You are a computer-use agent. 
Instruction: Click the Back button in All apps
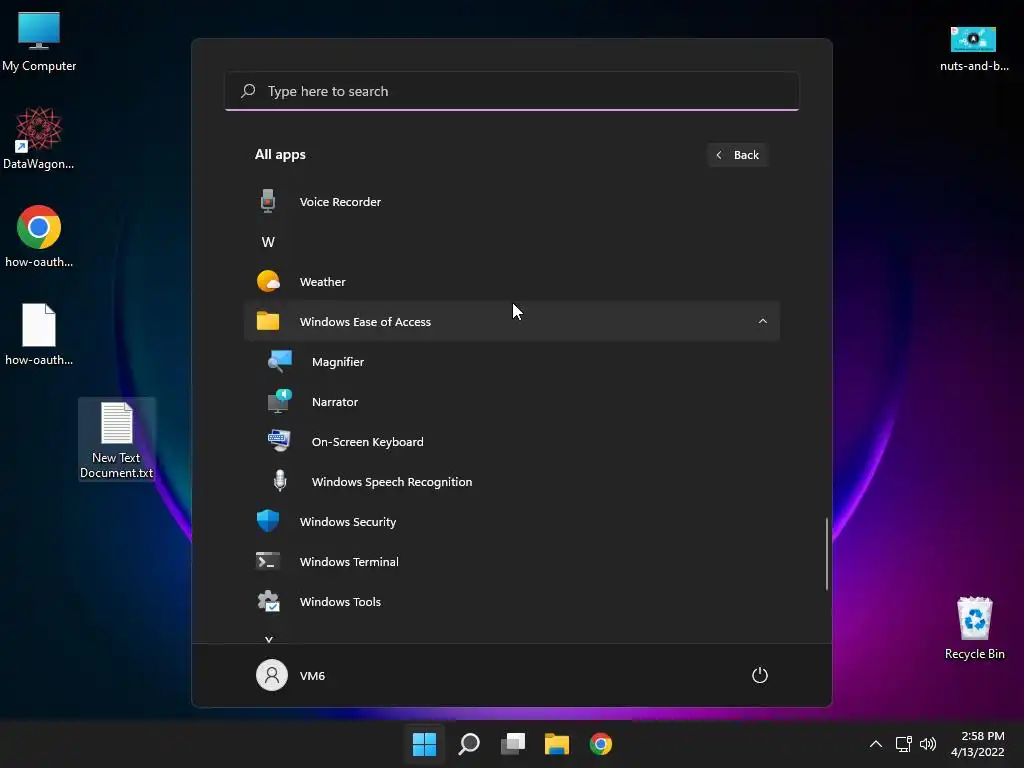point(737,155)
